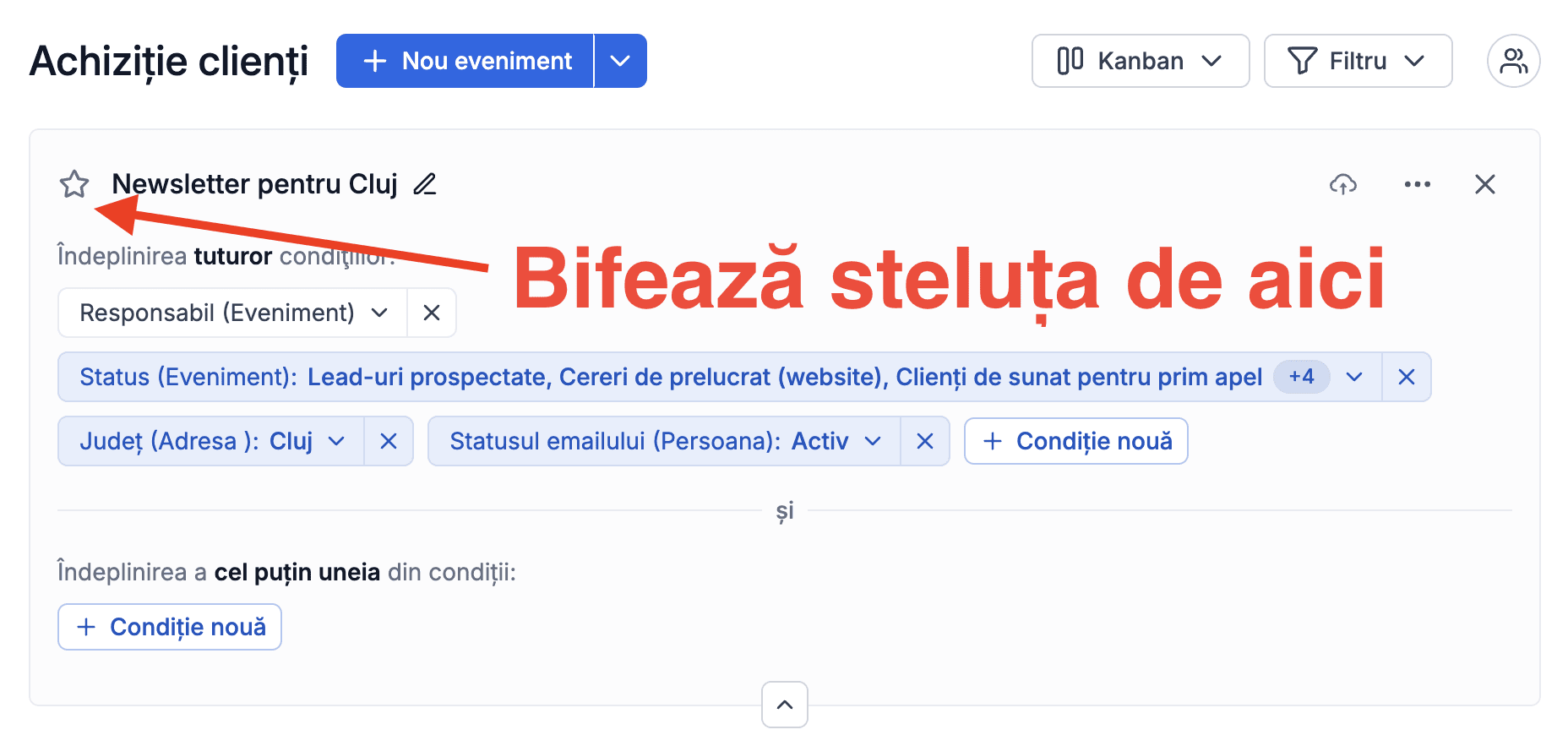Collapse the filter panel with up chevron

[x=785, y=705]
